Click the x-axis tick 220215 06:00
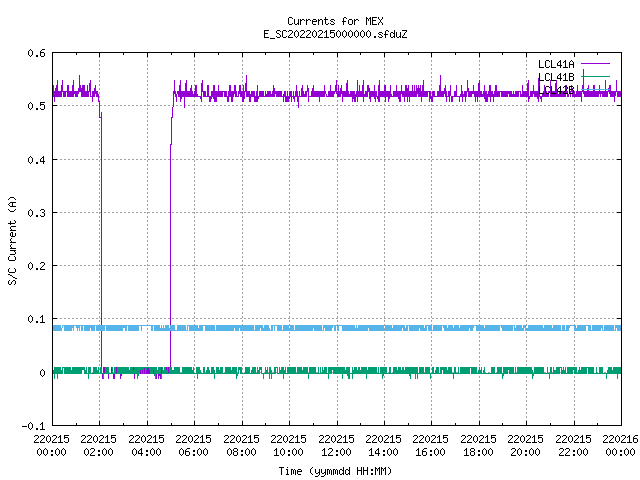 (193, 446)
